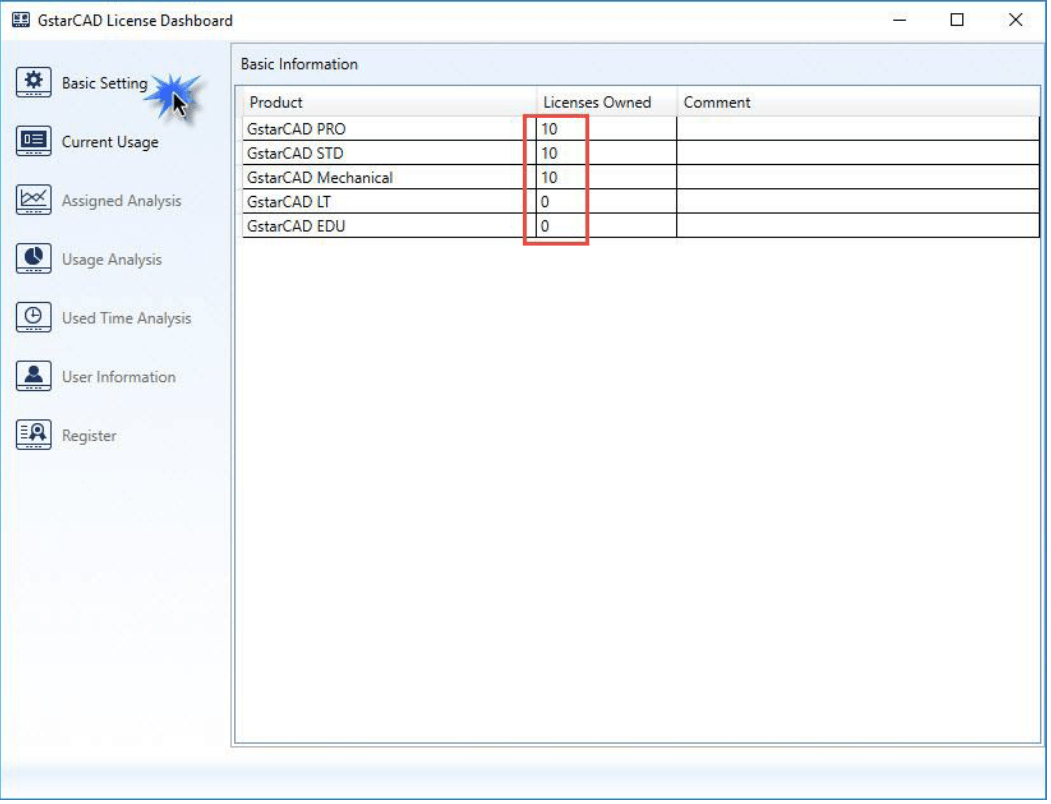Click licenses owned value for GstarCAD PRO

[607, 129]
